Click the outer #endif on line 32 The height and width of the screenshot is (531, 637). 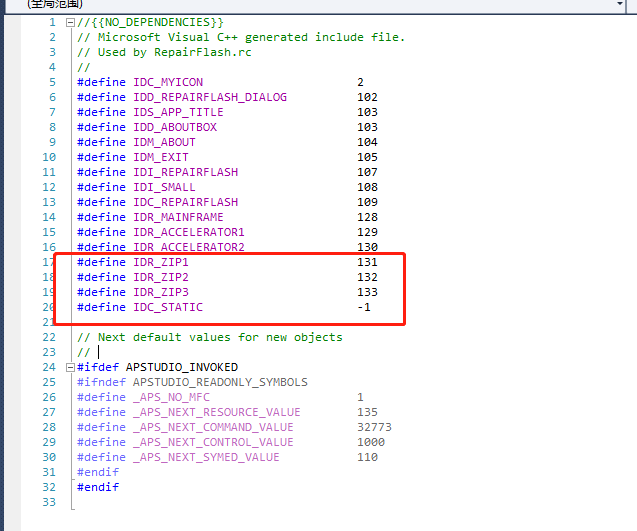(x=98, y=488)
